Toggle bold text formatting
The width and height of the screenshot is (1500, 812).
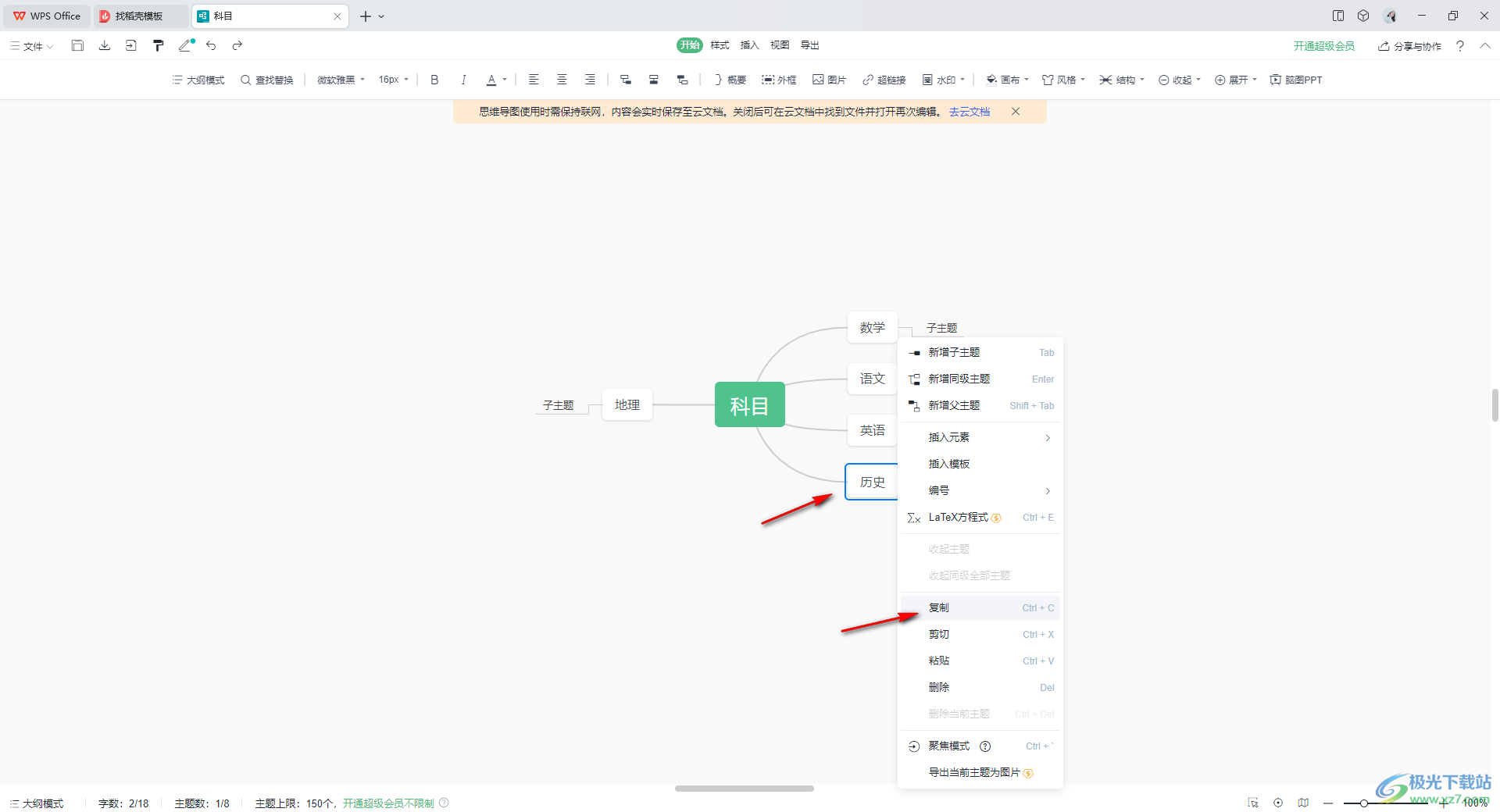pyautogui.click(x=434, y=80)
